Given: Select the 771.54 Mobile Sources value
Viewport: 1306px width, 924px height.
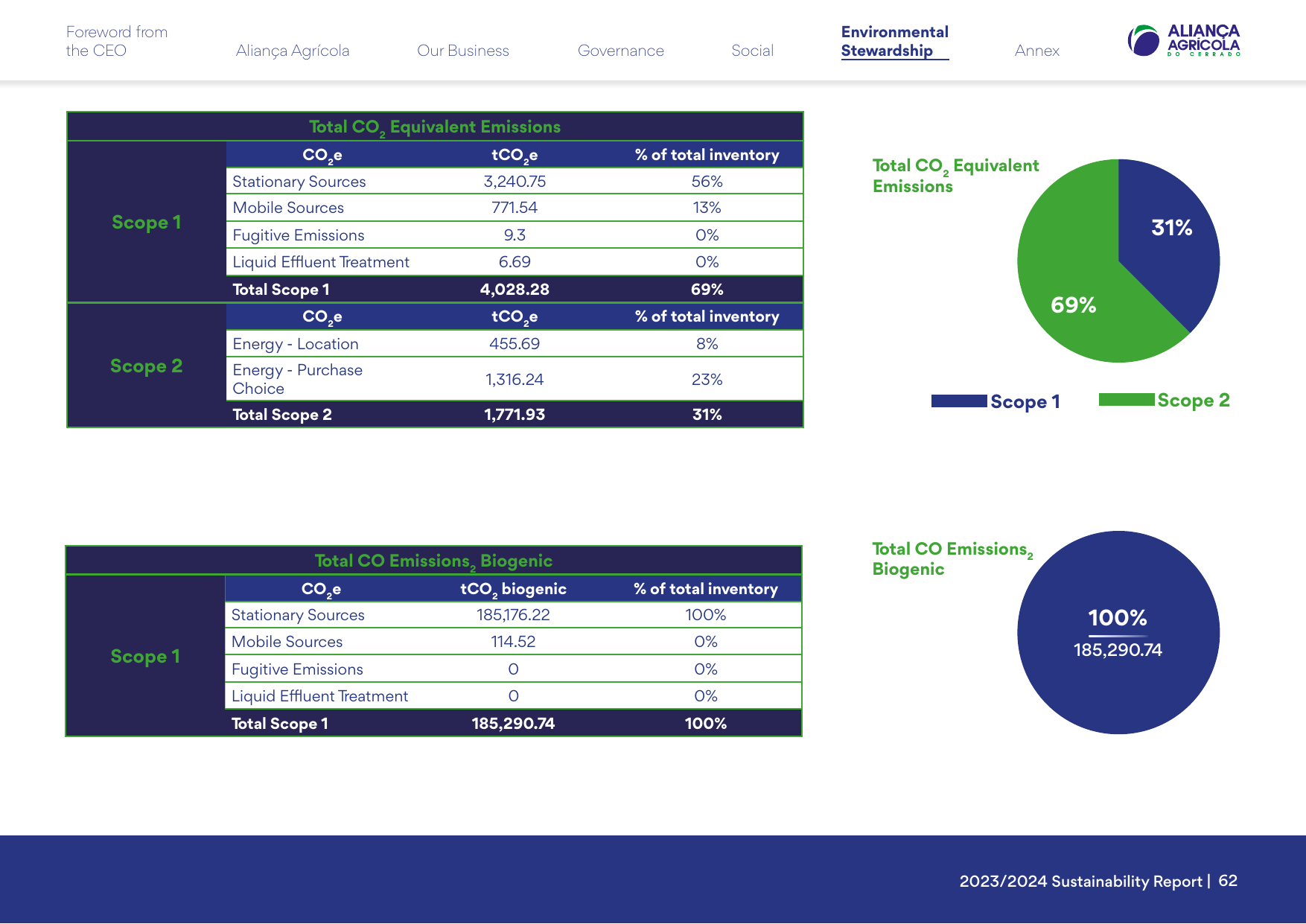Looking at the screenshot, I should pos(515,208).
